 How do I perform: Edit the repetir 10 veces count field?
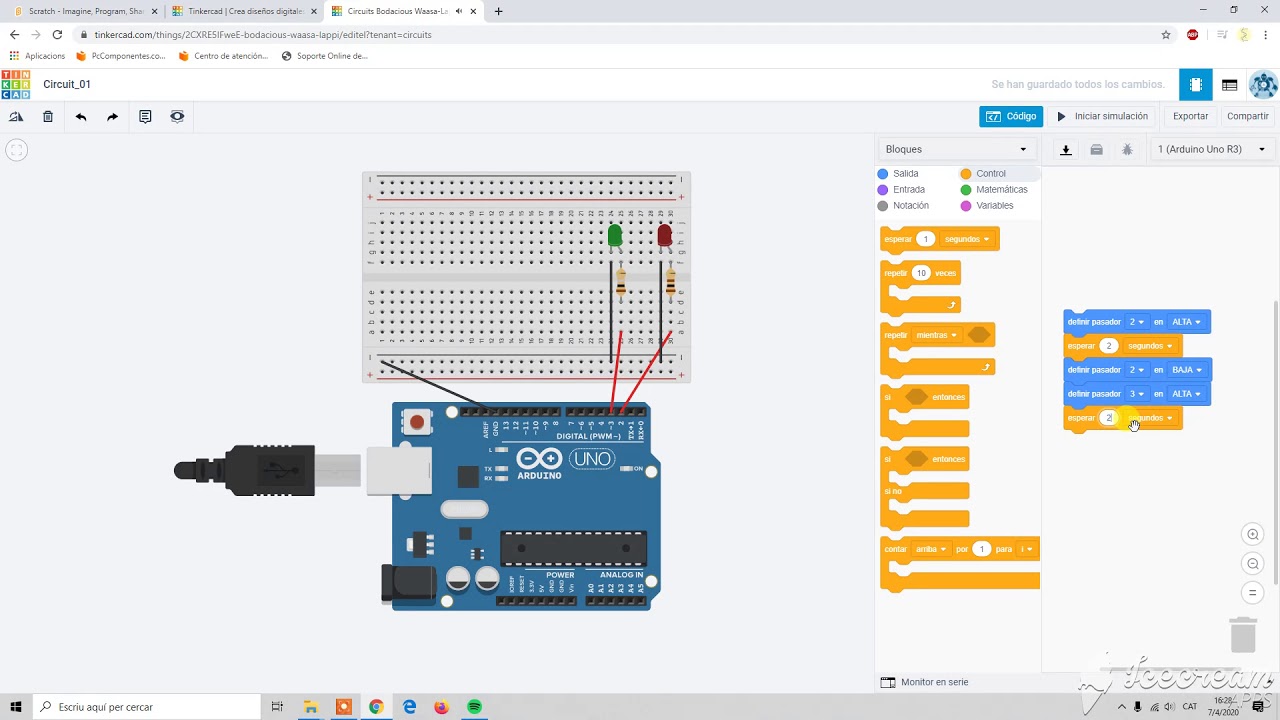(x=921, y=273)
